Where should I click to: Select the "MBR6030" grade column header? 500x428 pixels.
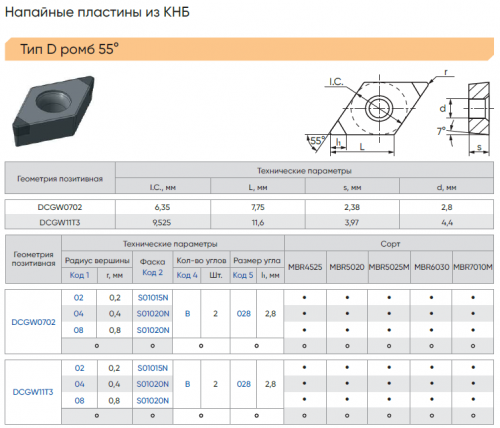coord(432,267)
